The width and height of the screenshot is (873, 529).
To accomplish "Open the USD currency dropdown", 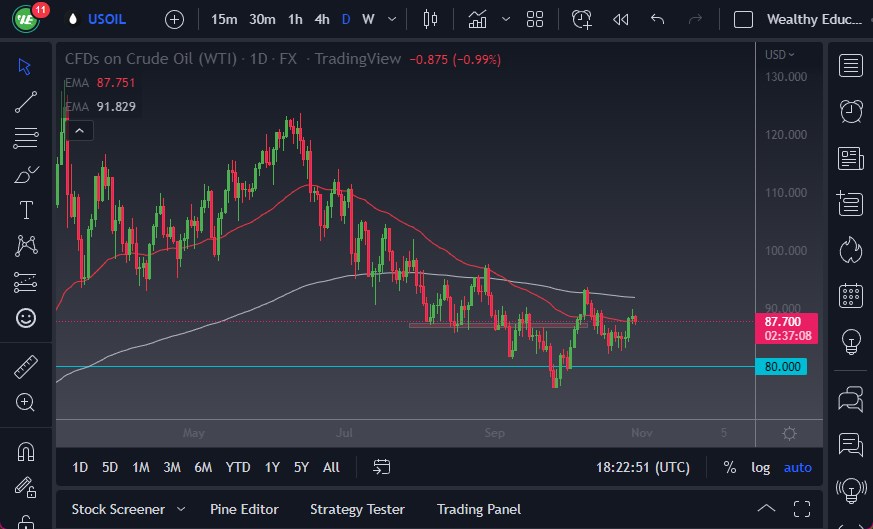I will point(780,55).
